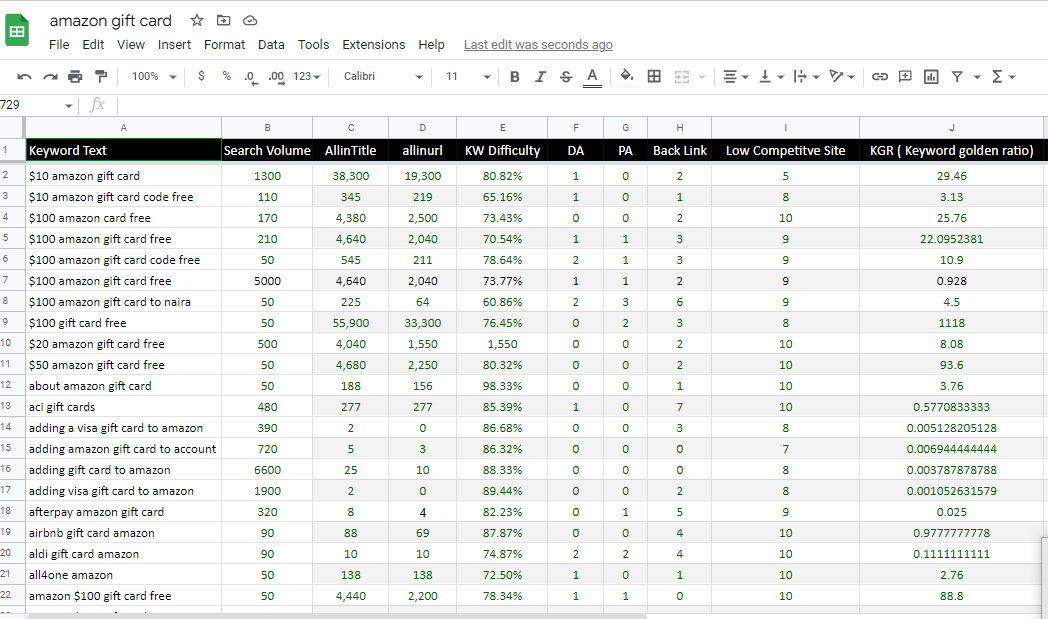Open the Edit menu
The image size is (1048, 619).
(x=93, y=45)
